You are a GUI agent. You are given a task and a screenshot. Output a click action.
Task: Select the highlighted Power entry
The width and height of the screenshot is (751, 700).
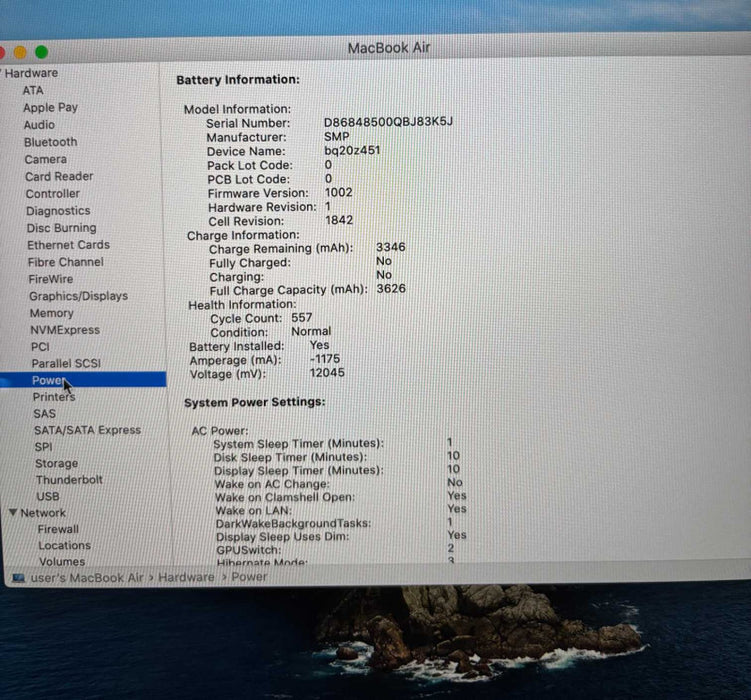tap(83, 380)
